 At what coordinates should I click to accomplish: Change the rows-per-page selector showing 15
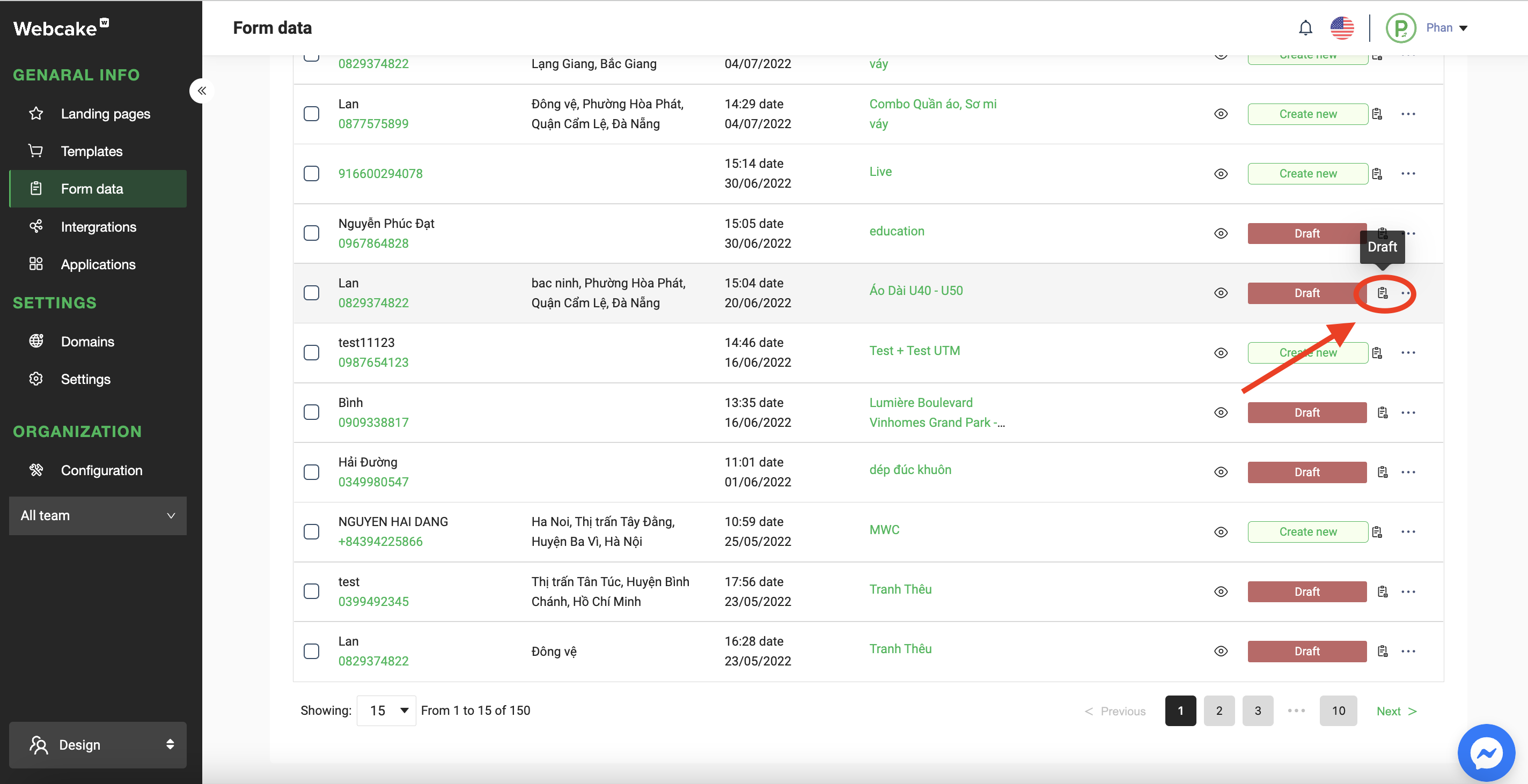point(386,711)
